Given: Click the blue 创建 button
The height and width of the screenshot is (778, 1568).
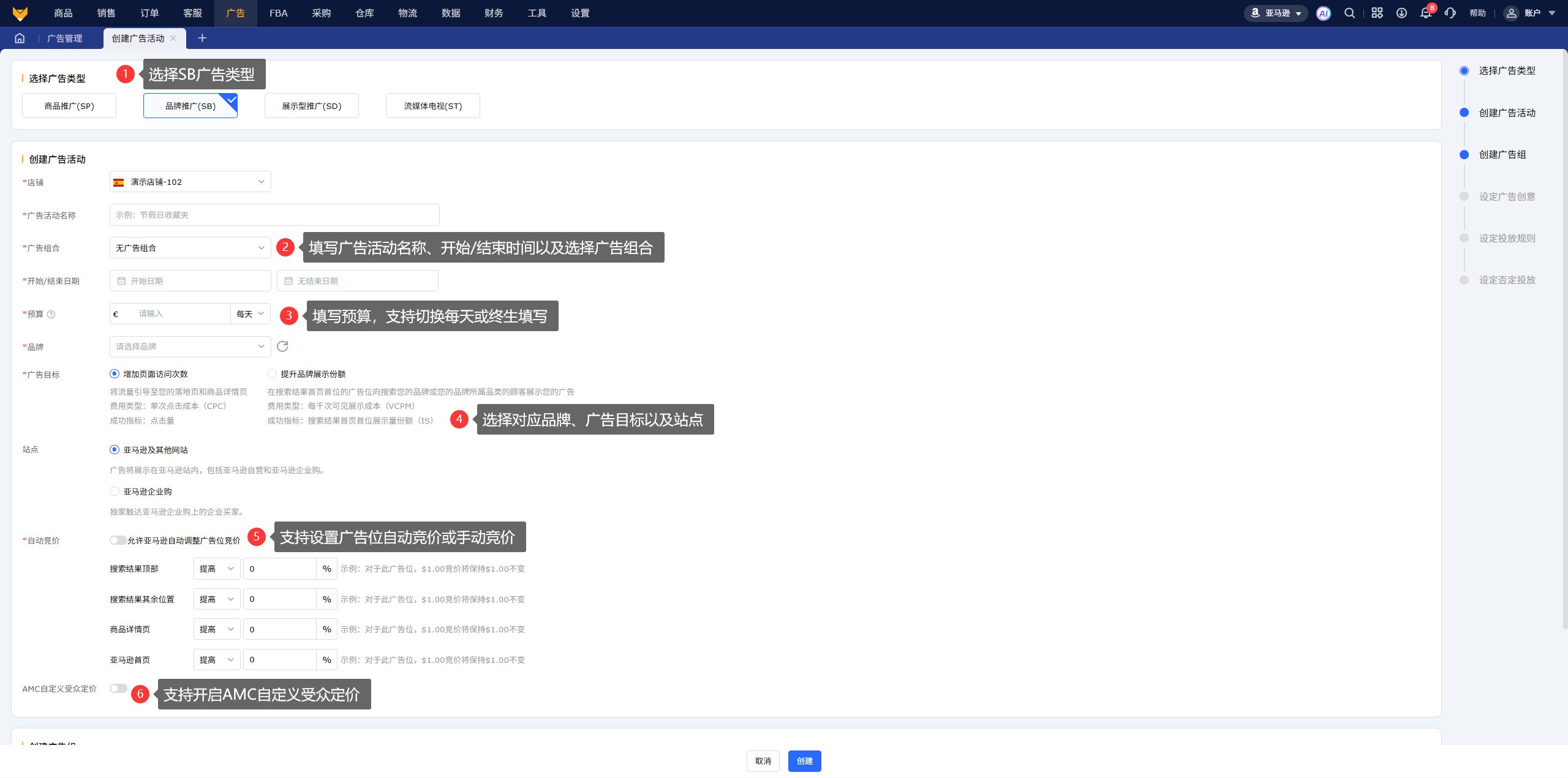Looking at the screenshot, I should coord(804,761).
